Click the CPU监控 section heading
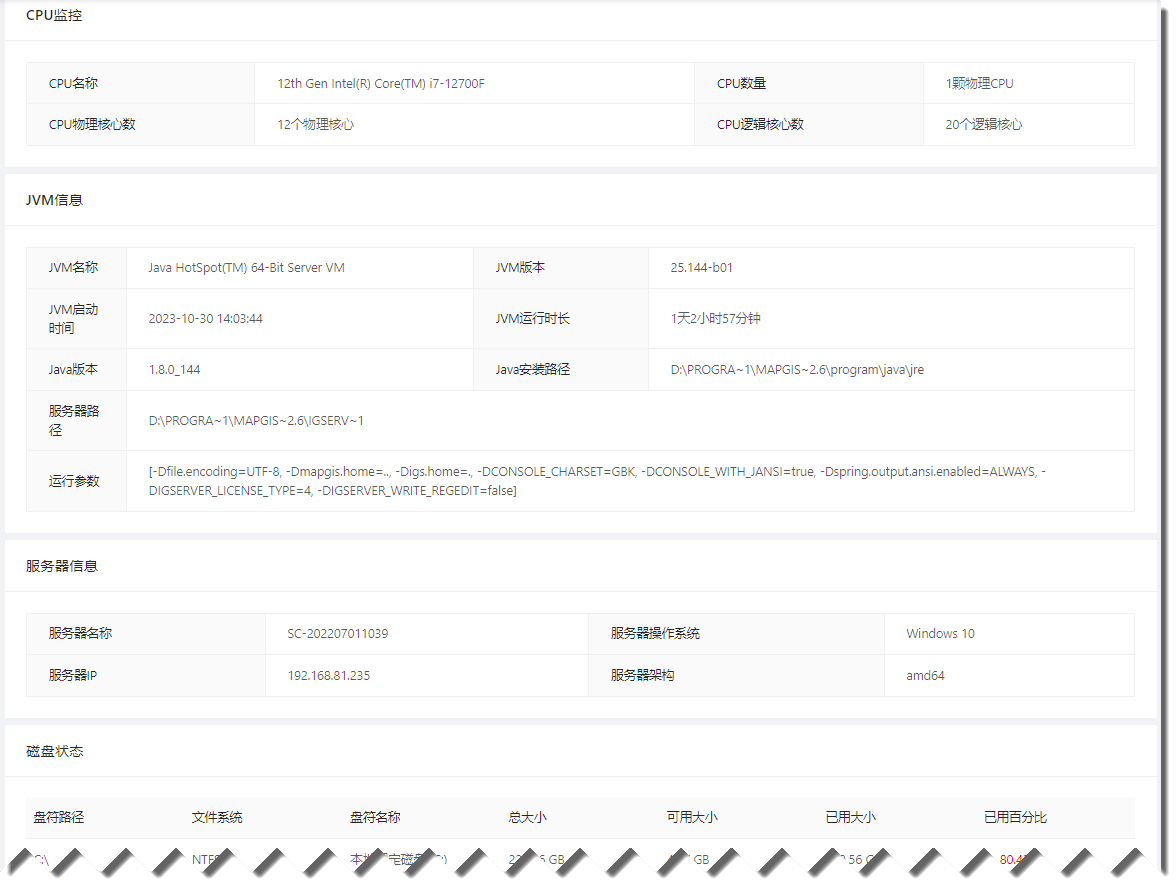 (54, 15)
